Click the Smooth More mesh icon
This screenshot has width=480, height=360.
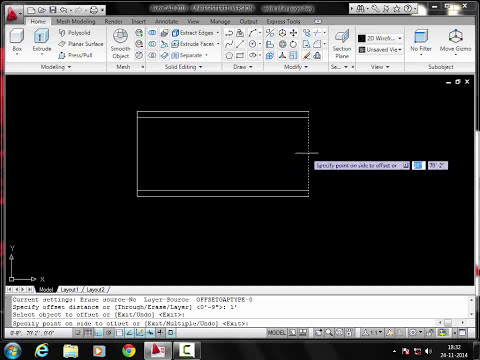point(139,33)
